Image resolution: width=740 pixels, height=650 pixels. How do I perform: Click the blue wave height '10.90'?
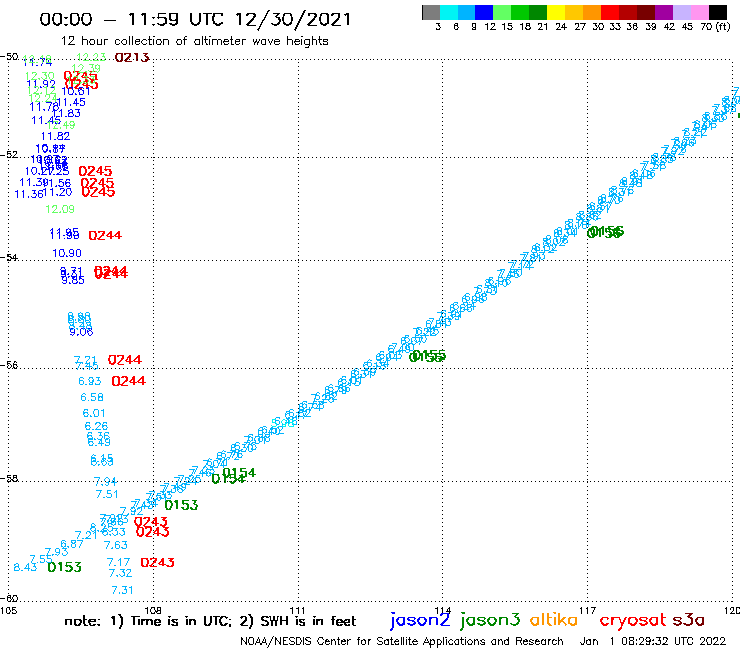tap(67, 253)
